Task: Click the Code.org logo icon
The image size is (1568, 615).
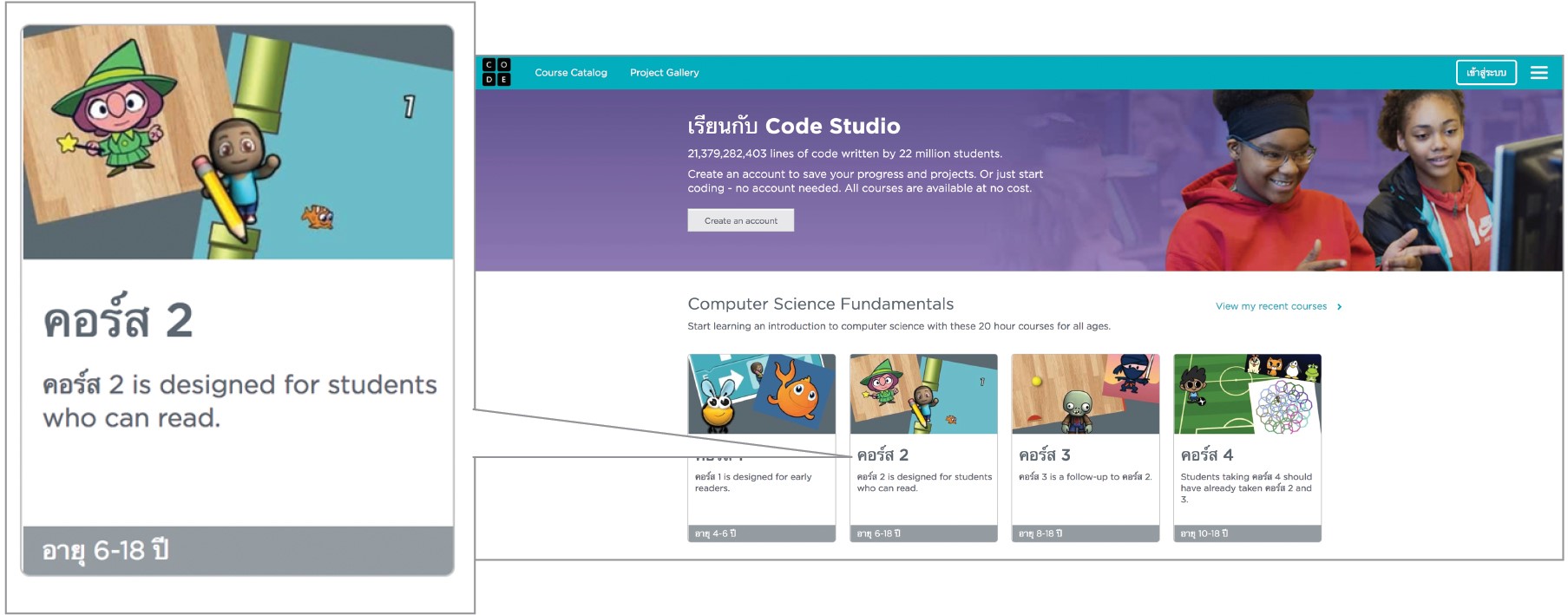Action: [496, 73]
